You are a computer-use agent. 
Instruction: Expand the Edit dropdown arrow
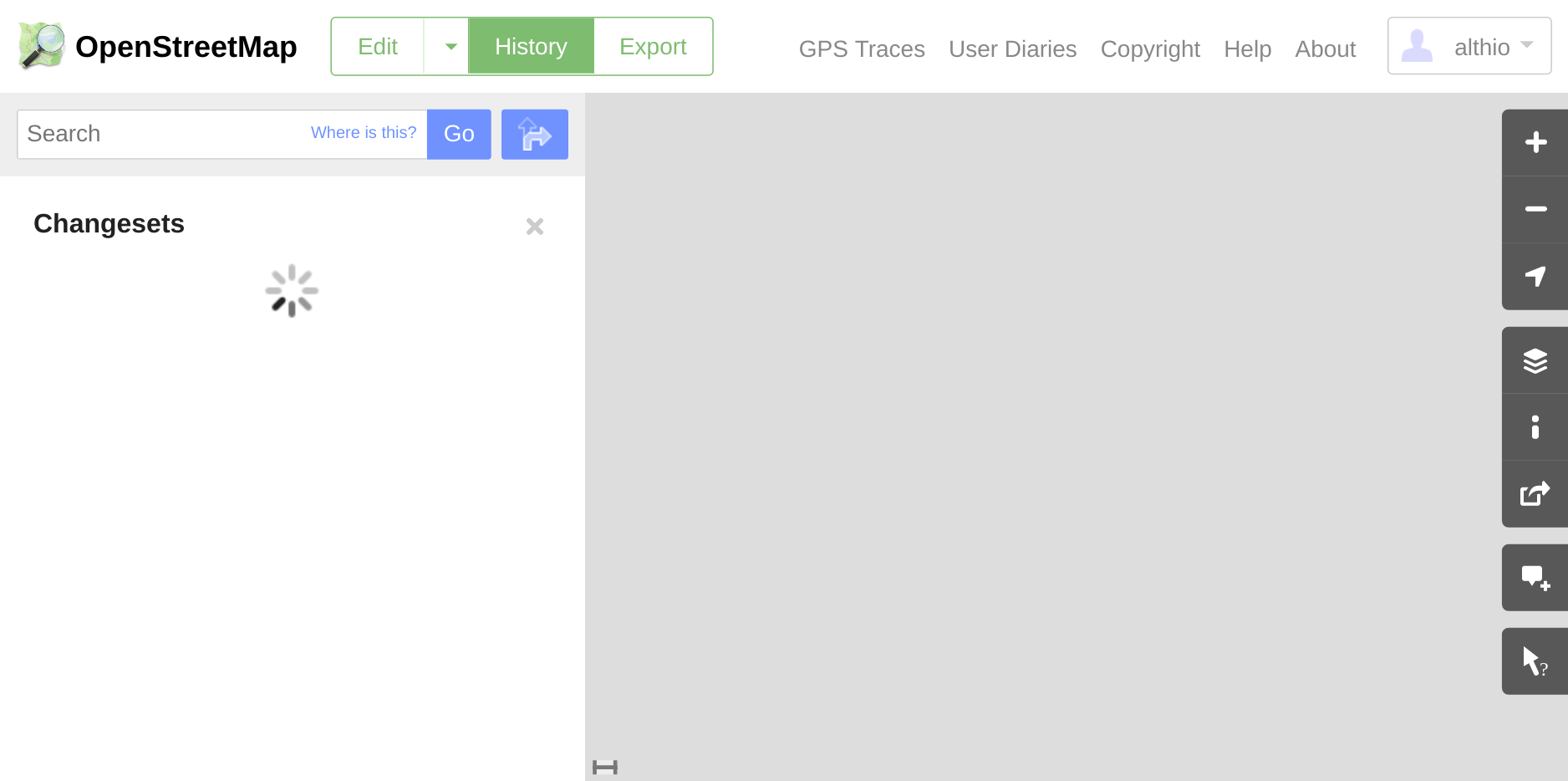click(451, 47)
